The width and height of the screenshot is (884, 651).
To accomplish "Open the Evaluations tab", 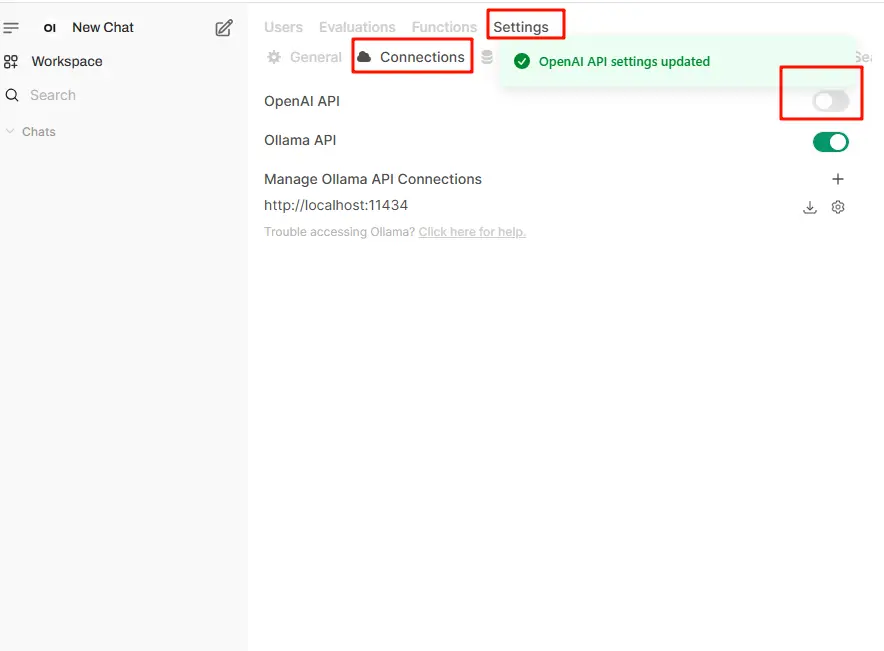I will pyautogui.click(x=357, y=27).
